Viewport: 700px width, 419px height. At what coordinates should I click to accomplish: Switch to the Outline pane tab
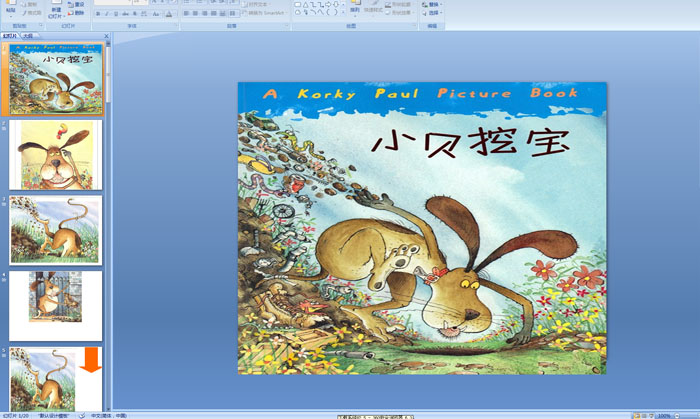coord(28,36)
